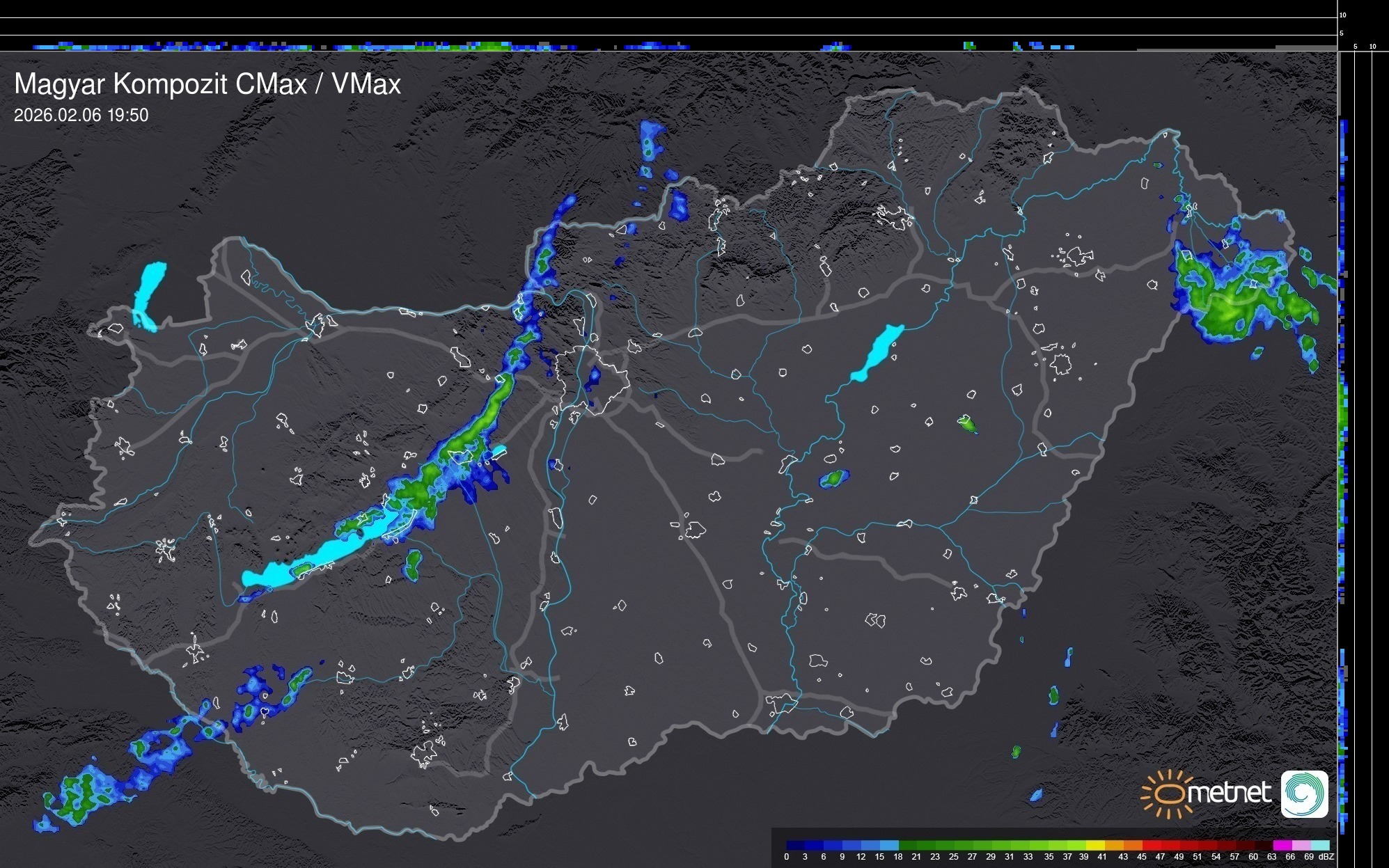Screen dimensions: 1389x868
Task: Select the magenta 63 dBZ legend swatch
Action: click(1282, 845)
